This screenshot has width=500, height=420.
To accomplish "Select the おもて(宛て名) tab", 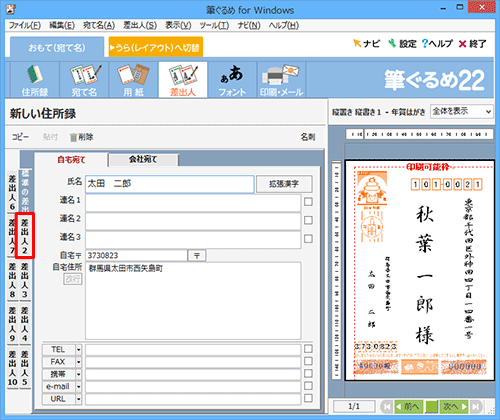I will pyautogui.click(x=57, y=48).
